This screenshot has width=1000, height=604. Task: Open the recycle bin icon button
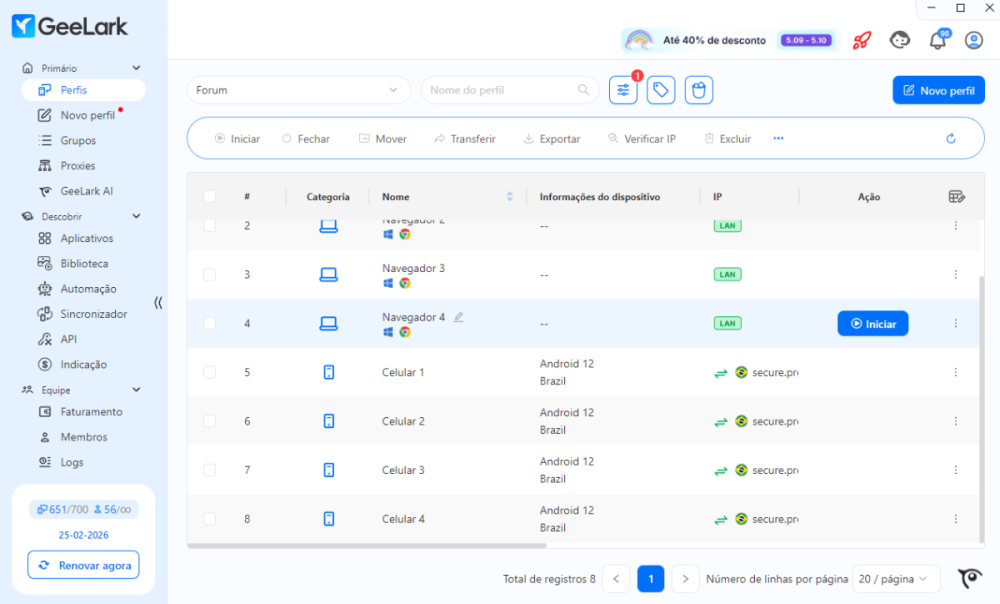point(699,91)
